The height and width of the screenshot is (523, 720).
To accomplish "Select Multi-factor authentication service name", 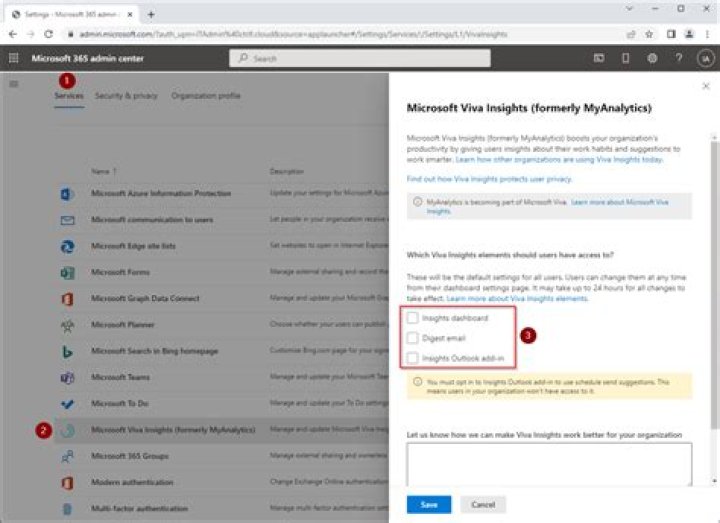I will [x=140, y=508].
